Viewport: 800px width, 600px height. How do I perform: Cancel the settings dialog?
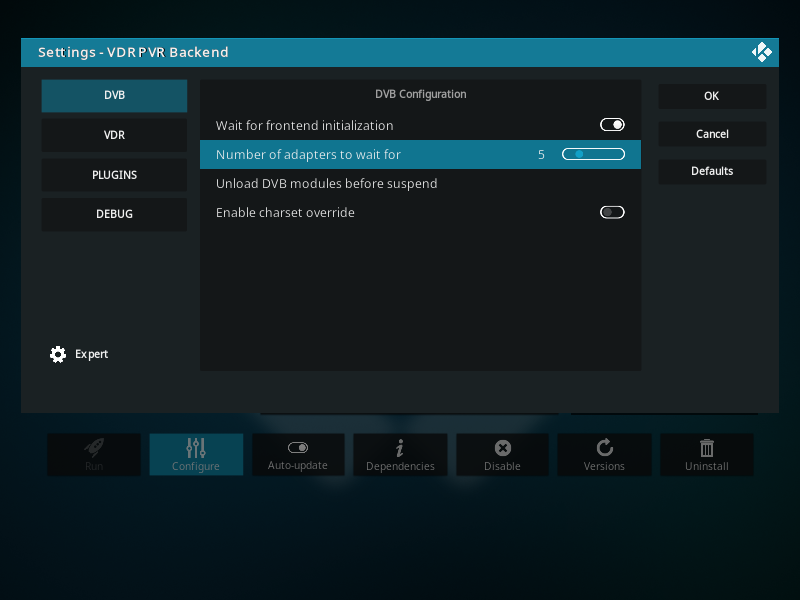coord(712,134)
